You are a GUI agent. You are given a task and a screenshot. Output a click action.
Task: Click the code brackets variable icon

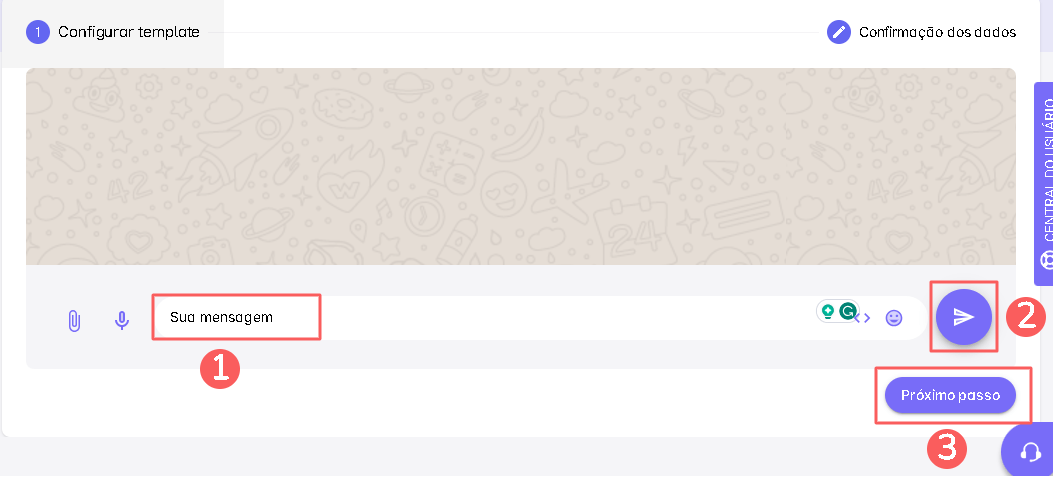[x=865, y=318]
